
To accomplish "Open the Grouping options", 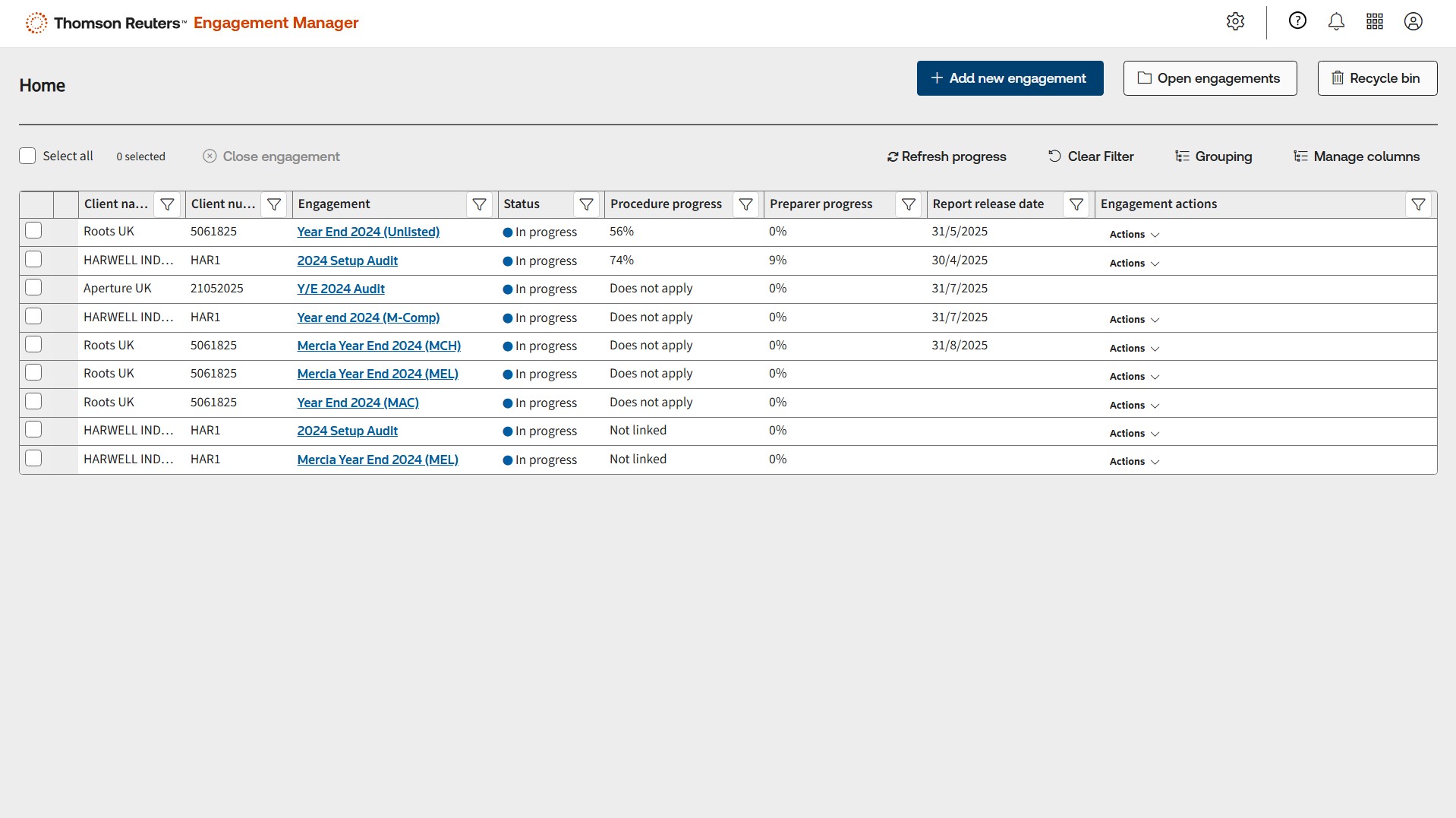I will point(1213,156).
